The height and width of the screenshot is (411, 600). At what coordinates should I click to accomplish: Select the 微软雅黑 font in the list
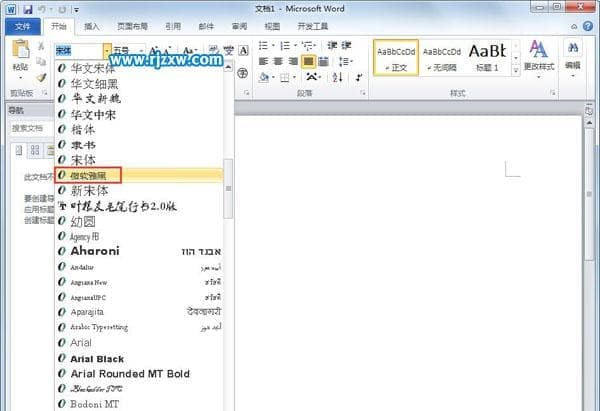click(x=139, y=175)
